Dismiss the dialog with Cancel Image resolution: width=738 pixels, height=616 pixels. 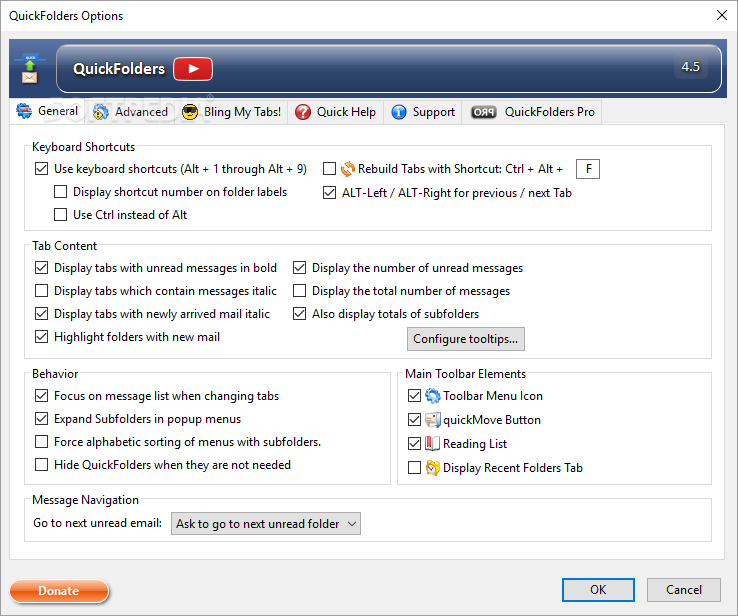point(683,590)
